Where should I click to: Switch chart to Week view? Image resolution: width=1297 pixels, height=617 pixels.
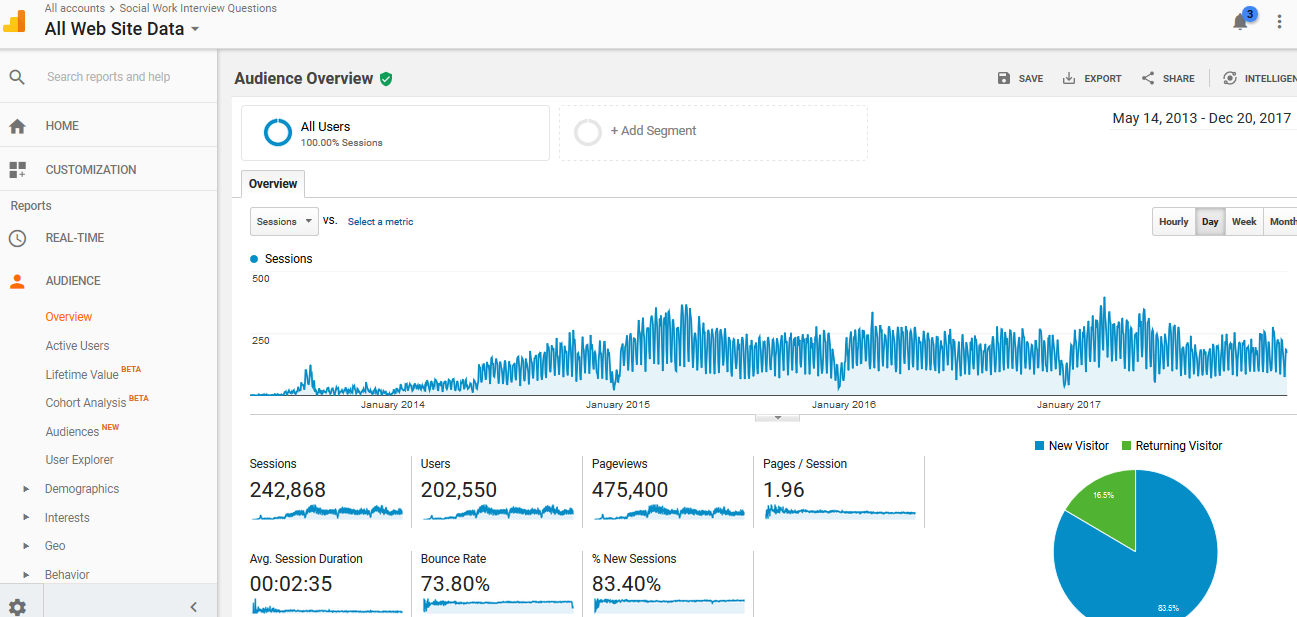click(x=1244, y=222)
